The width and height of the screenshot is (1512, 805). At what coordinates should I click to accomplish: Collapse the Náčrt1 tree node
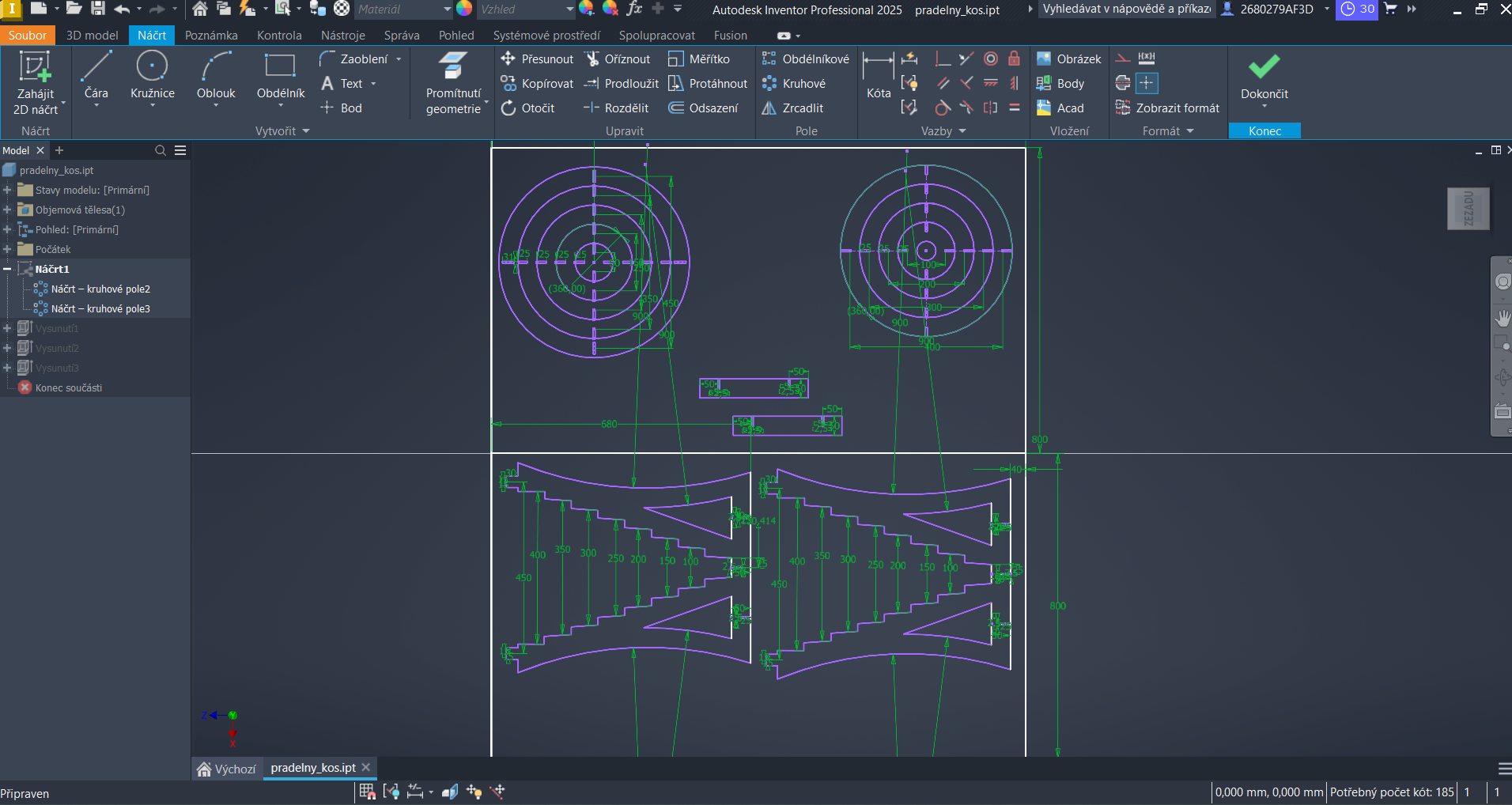coord(7,269)
